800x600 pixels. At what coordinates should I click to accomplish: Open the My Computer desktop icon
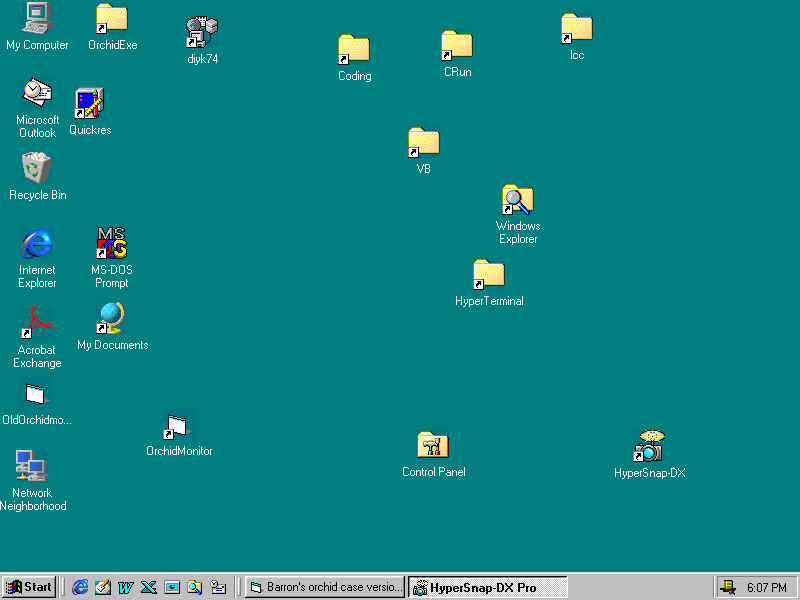coord(37,18)
